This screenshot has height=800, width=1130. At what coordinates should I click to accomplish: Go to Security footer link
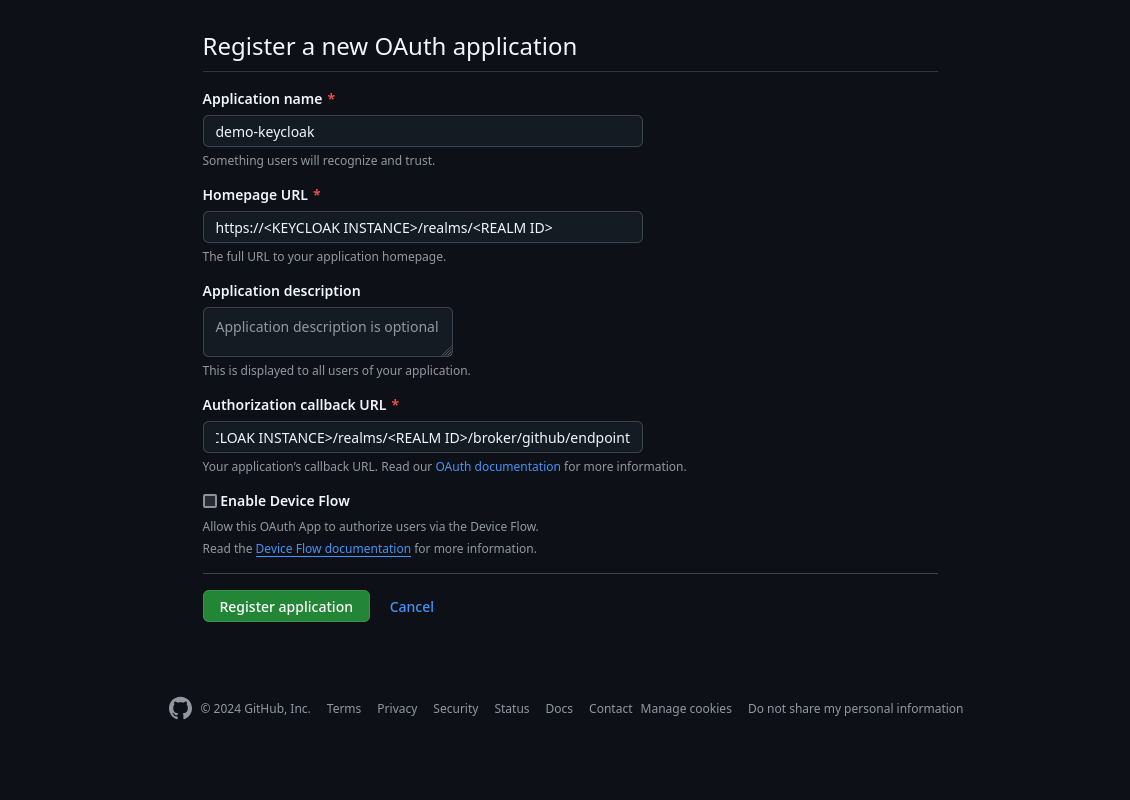pos(455,708)
